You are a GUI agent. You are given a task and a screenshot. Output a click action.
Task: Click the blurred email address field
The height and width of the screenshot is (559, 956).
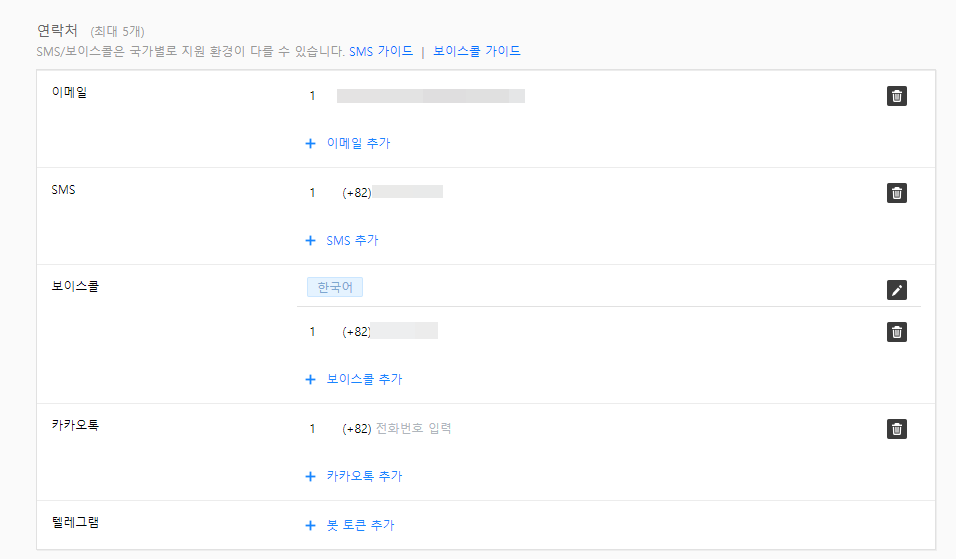tap(430, 96)
